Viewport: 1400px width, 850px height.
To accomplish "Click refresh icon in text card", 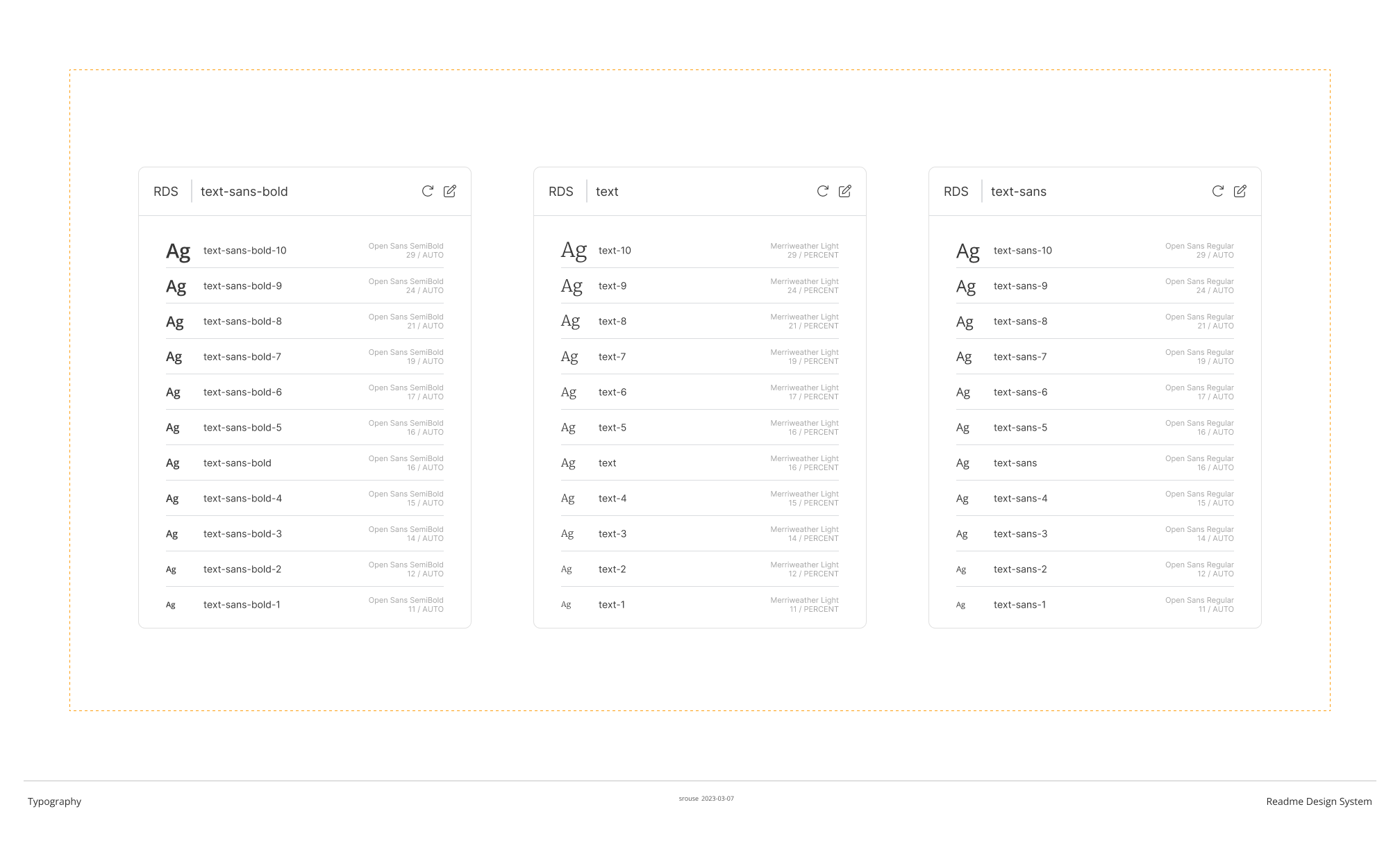I will point(823,191).
